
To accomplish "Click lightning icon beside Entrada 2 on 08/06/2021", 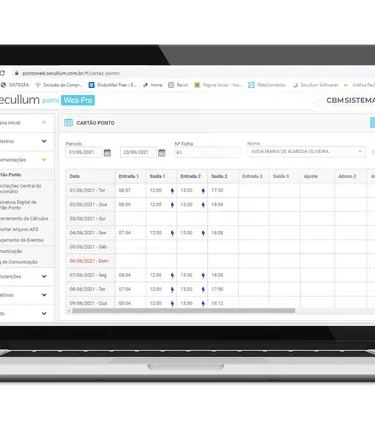I will click(x=203, y=289).
